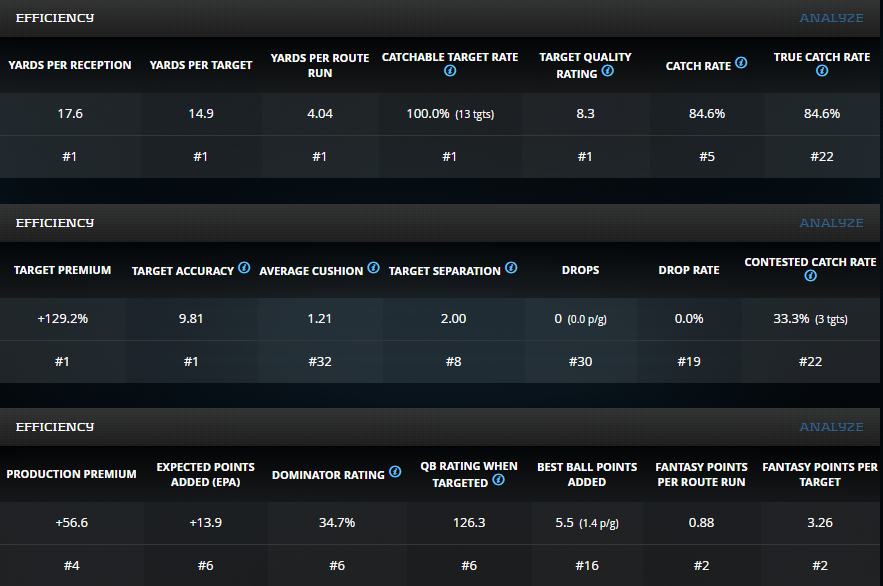Viewport: 883px width, 586px height.
Task: Click the Expected Points Added (EPA) header
Action: coord(205,474)
